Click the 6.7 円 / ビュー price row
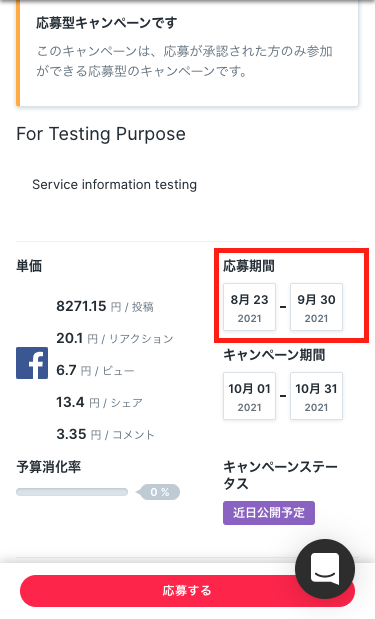 coord(95,370)
